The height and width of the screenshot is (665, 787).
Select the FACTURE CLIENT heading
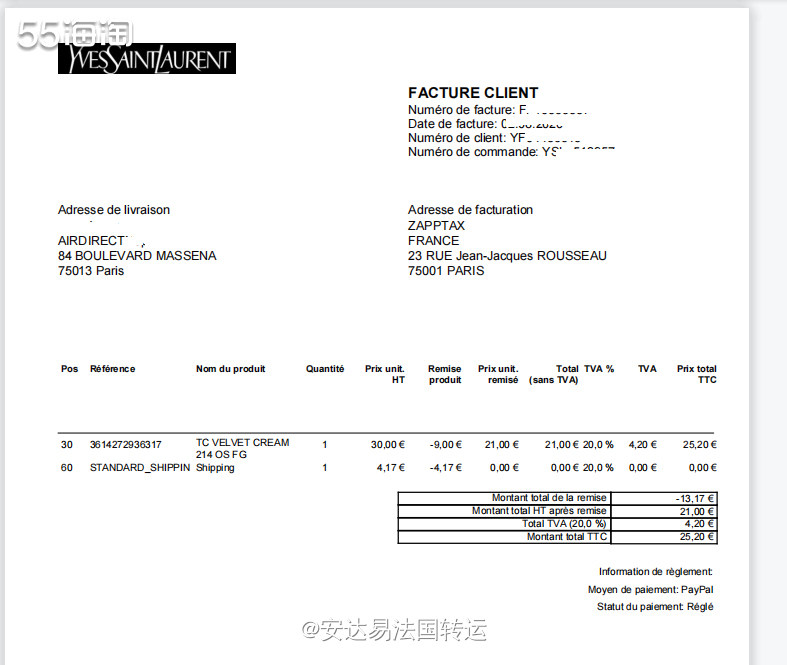coord(473,93)
